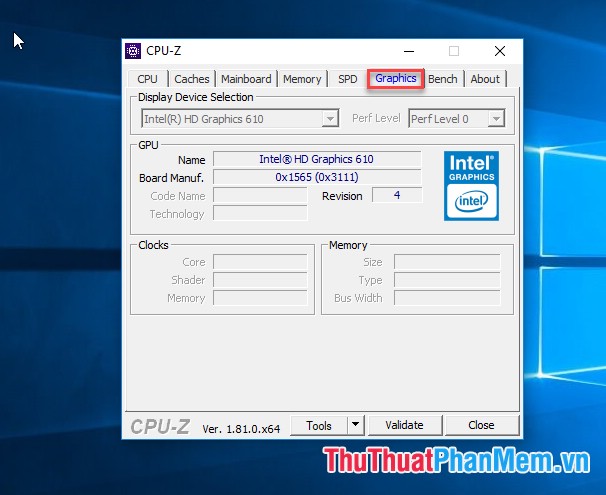This screenshot has height=495, width=606.
Task: Open the About tab
Action: click(x=485, y=79)
